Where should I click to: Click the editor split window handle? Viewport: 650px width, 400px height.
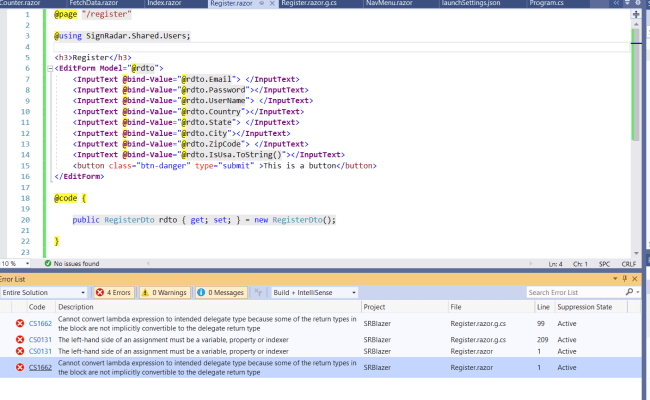tap(636, 15)
